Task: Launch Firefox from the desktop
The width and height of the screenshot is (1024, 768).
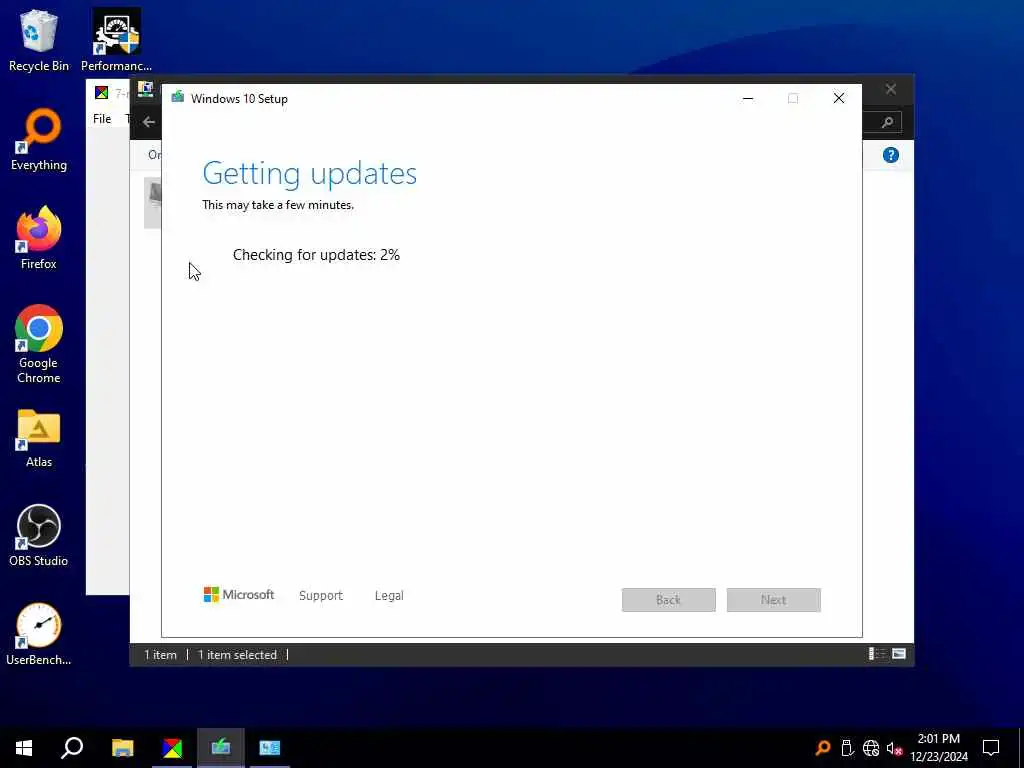Action: pyautogui.click(x=39, y=238)
